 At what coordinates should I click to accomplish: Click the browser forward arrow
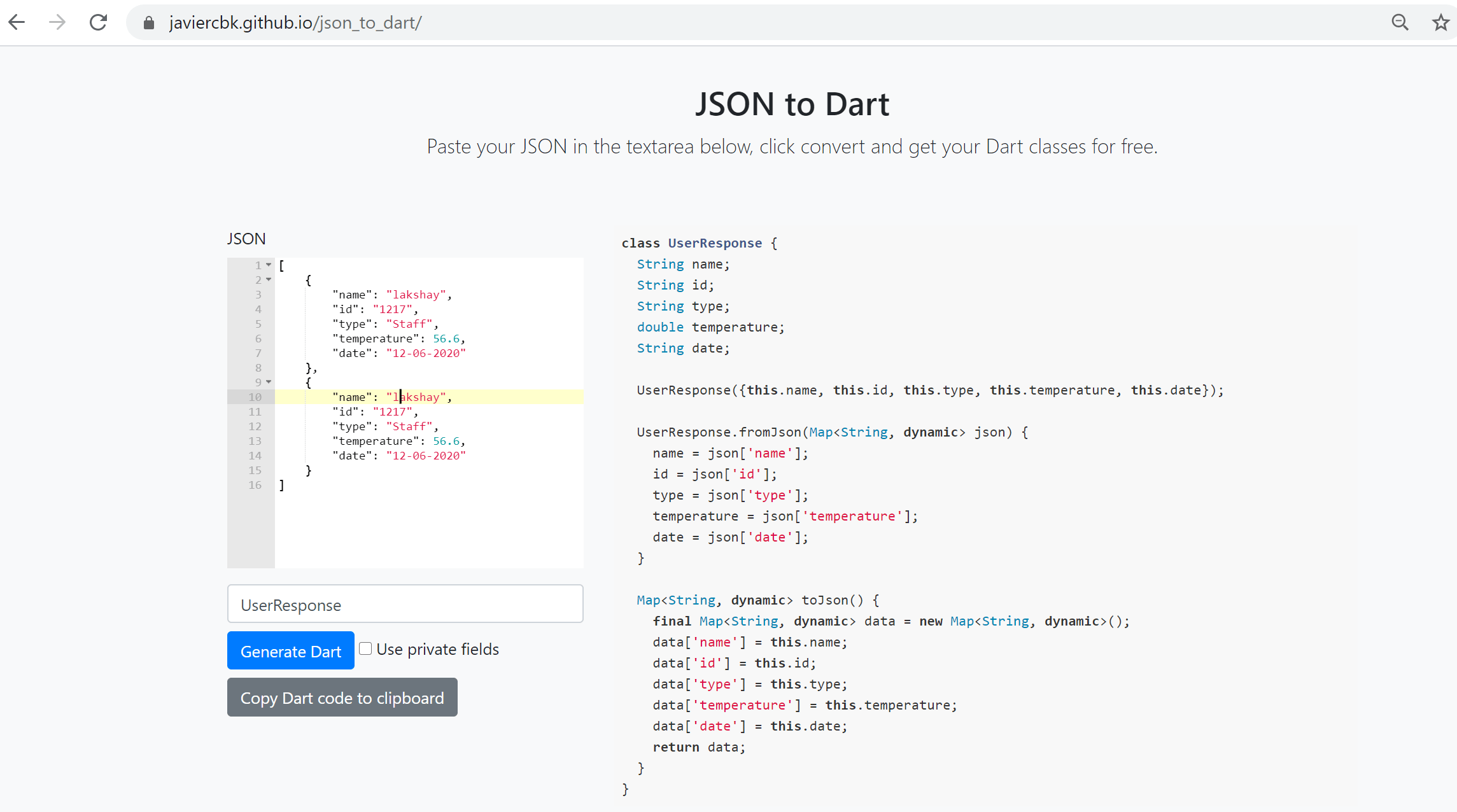pyautogui.click(x=57, y=23)
